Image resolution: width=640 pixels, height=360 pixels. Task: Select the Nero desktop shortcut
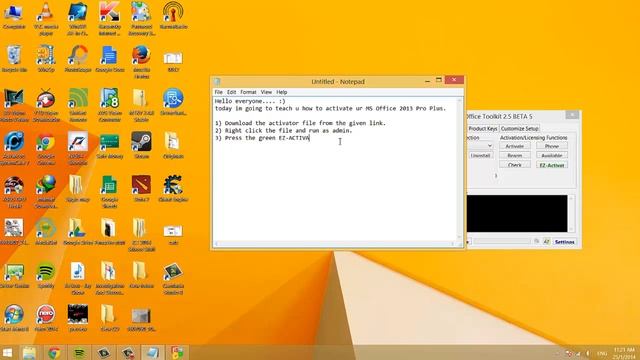(x=46, y=318)
